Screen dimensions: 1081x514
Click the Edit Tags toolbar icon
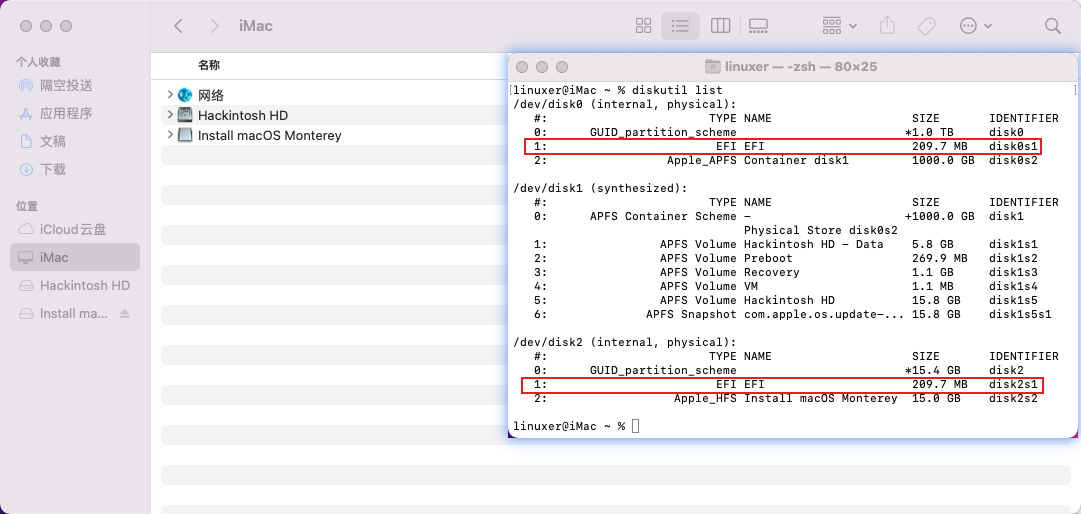pos(926,26)
